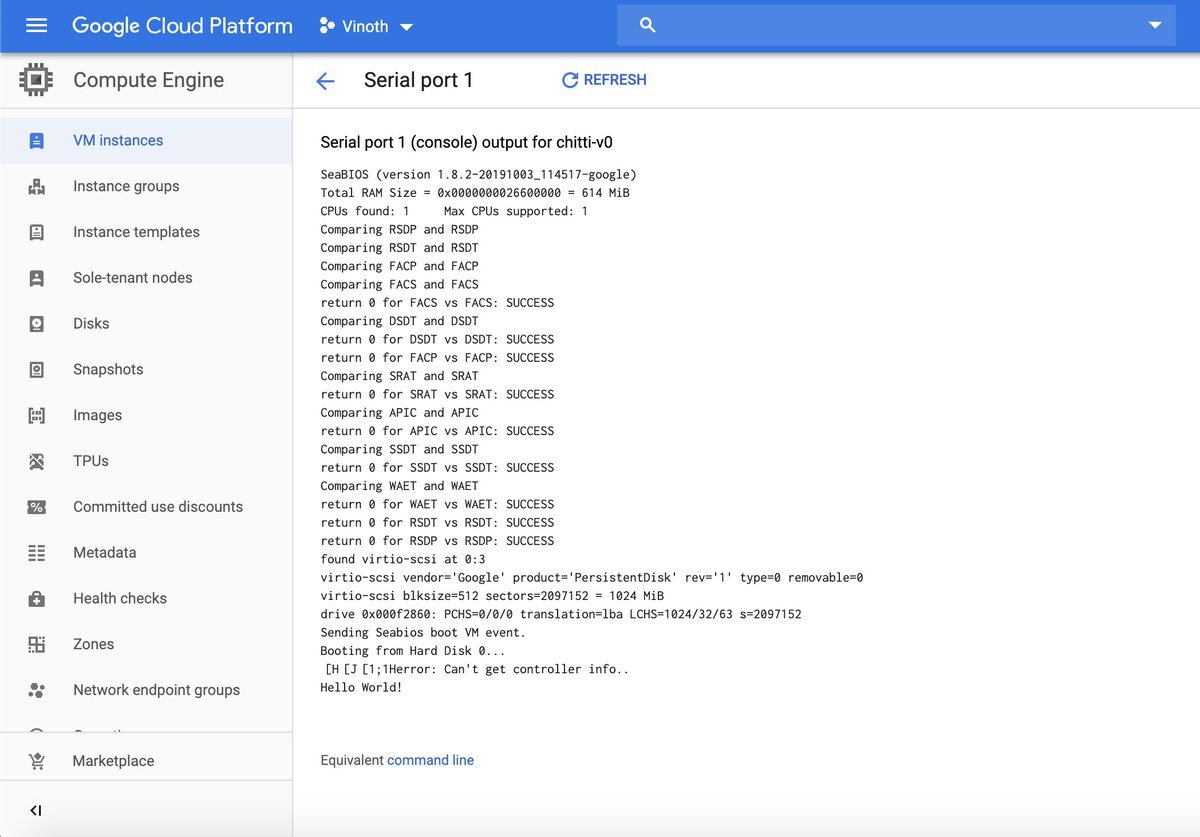Click "Can't get controller info" error line
1200x837 pixels.
pos(475,670)
